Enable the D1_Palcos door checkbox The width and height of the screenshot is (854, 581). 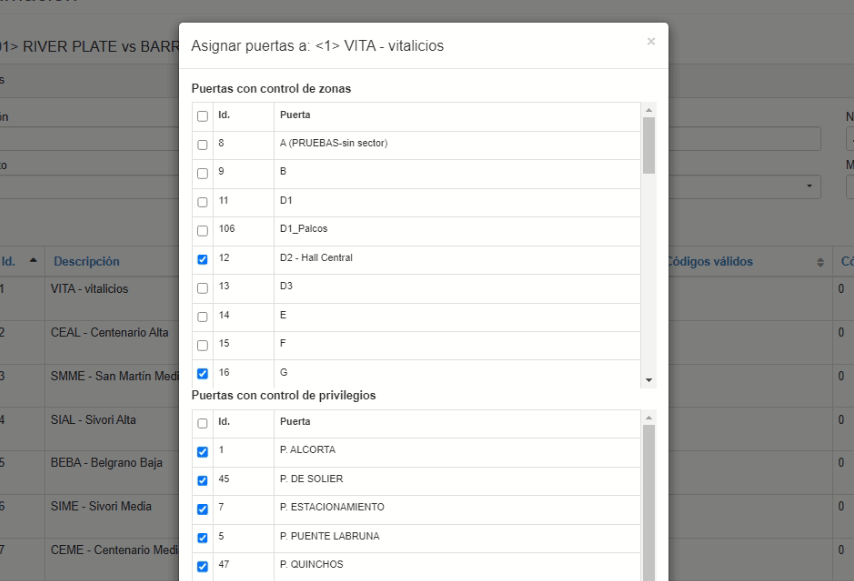(x=203, y=231)
